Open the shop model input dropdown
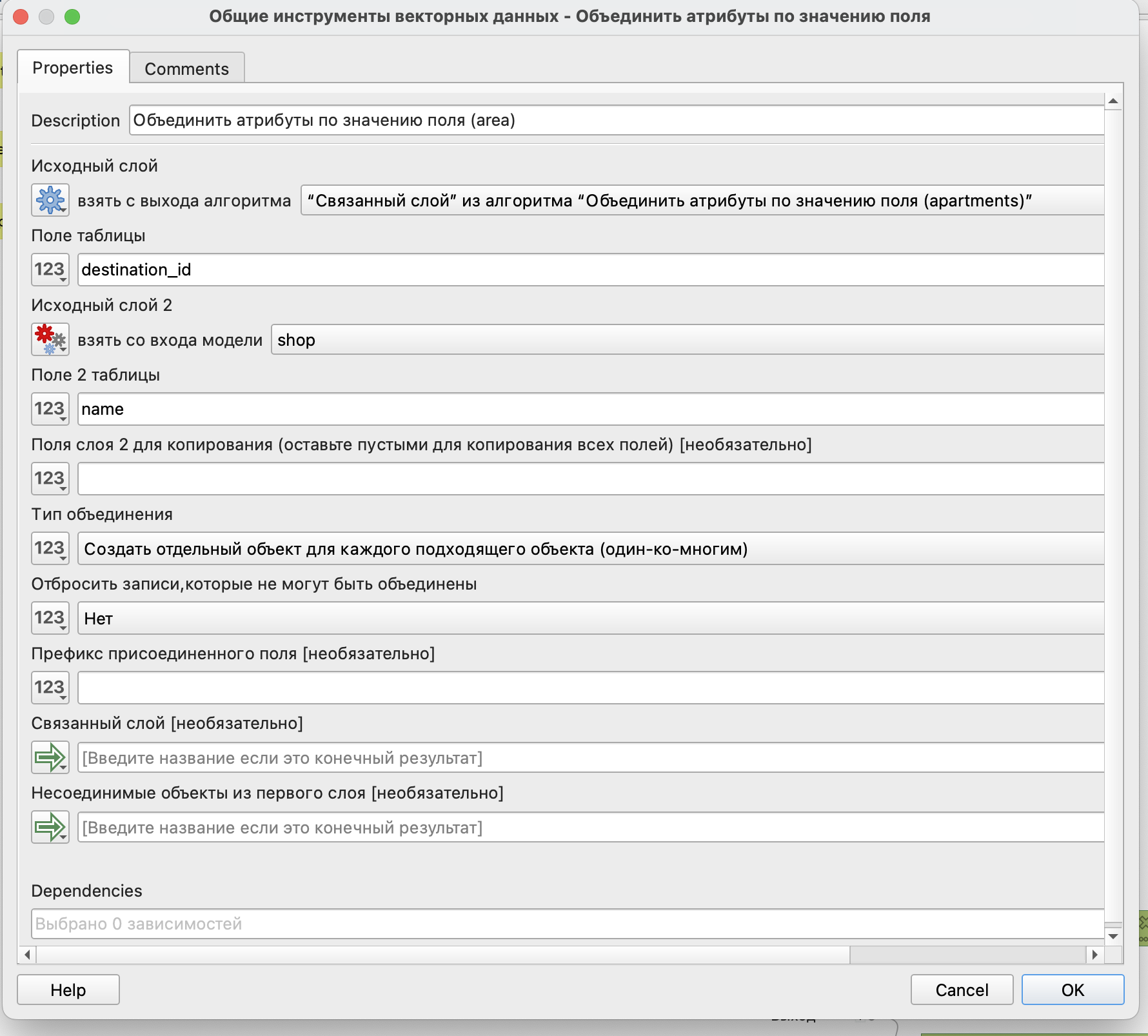The height and width of the screenshot is (1036, 1148). (x=688, y=340)
